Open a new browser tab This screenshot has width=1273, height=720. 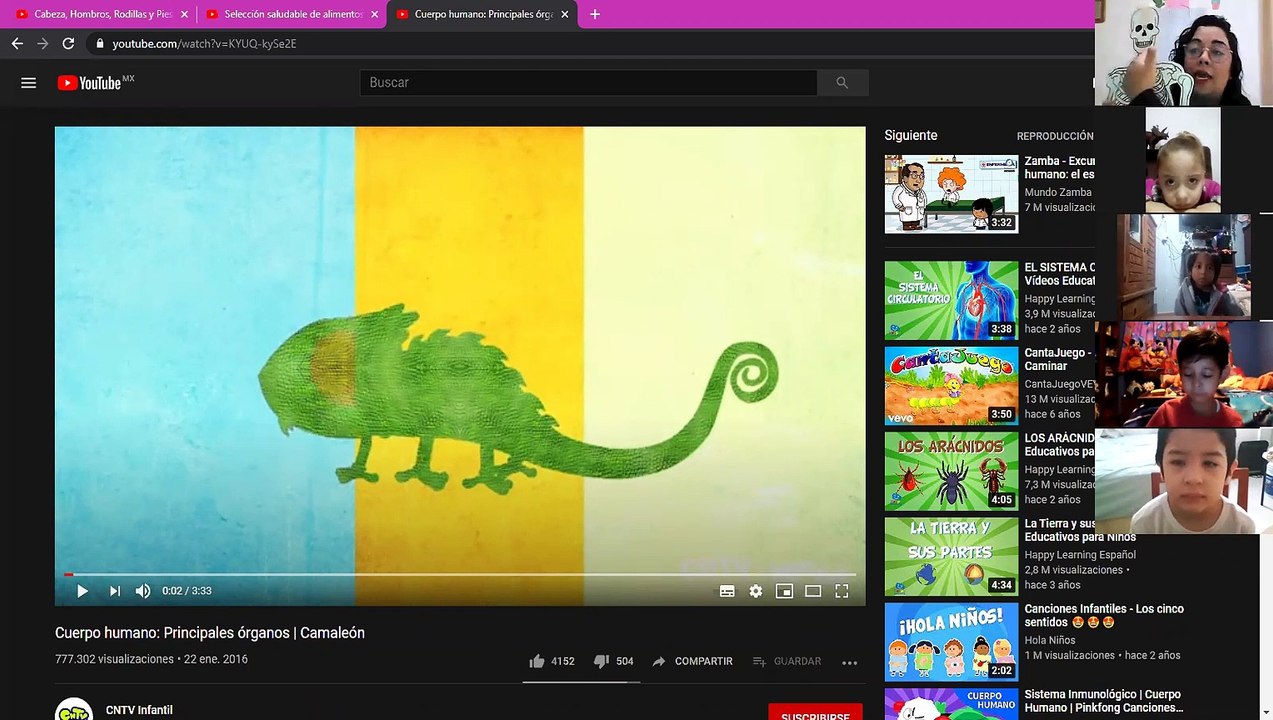coord(595,15)
